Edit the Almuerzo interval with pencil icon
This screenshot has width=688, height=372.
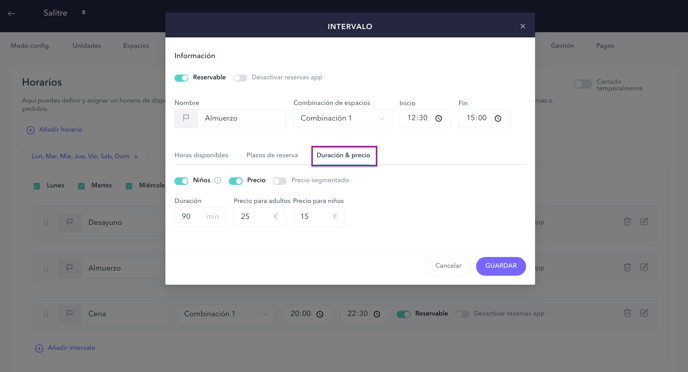coord(644,267)
